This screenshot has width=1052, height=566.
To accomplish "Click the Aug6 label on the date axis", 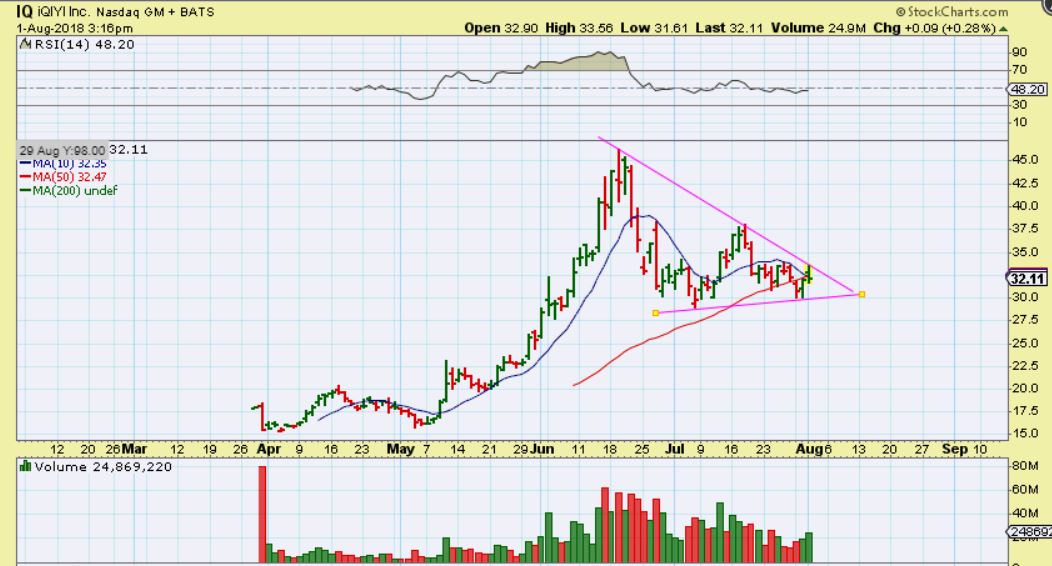I will pyautogui.click(x=813, y=449).
